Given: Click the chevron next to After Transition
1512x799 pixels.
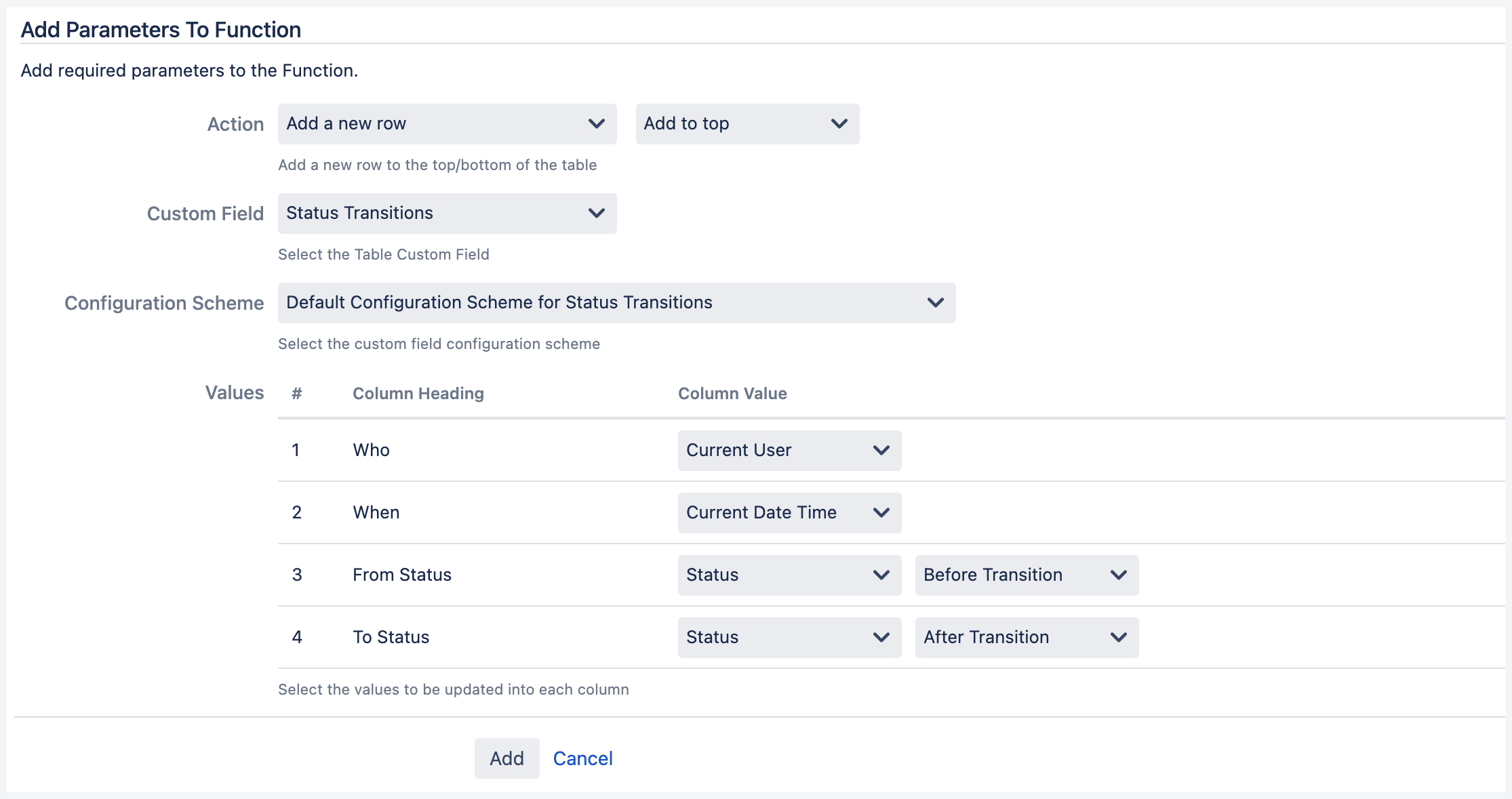Looking at the screenshot, I should coord(1119,638).
